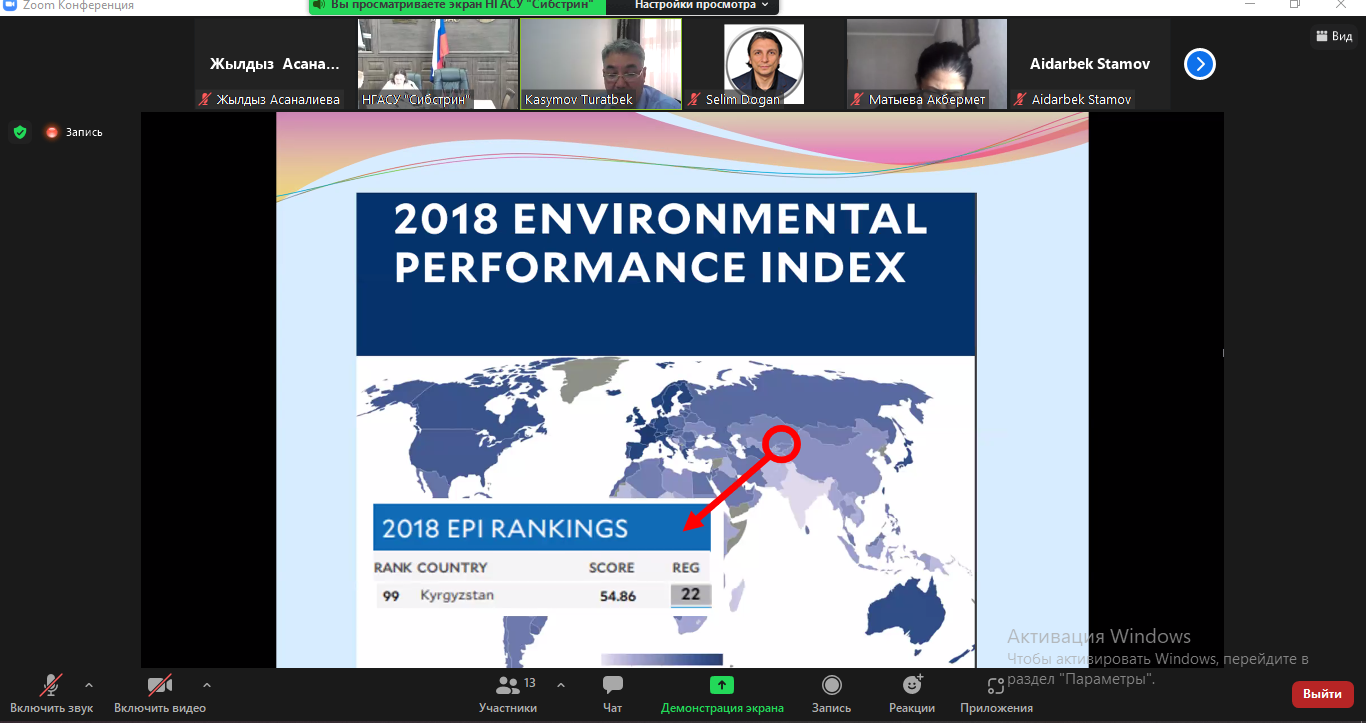Open the Настройки просмотра dropdown
1366x723 pixels.
pos(702,5)
